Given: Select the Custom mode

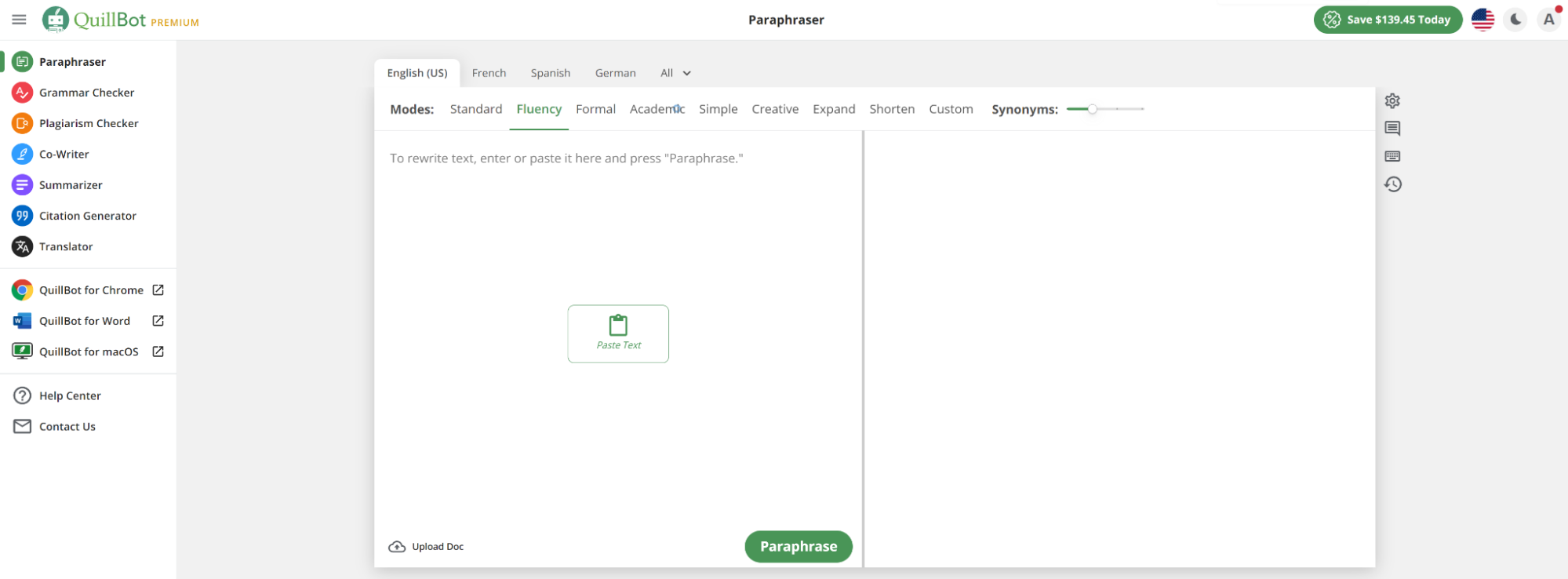Looking at the screenshot, I should pyautogui.click(x=951, y=109).
